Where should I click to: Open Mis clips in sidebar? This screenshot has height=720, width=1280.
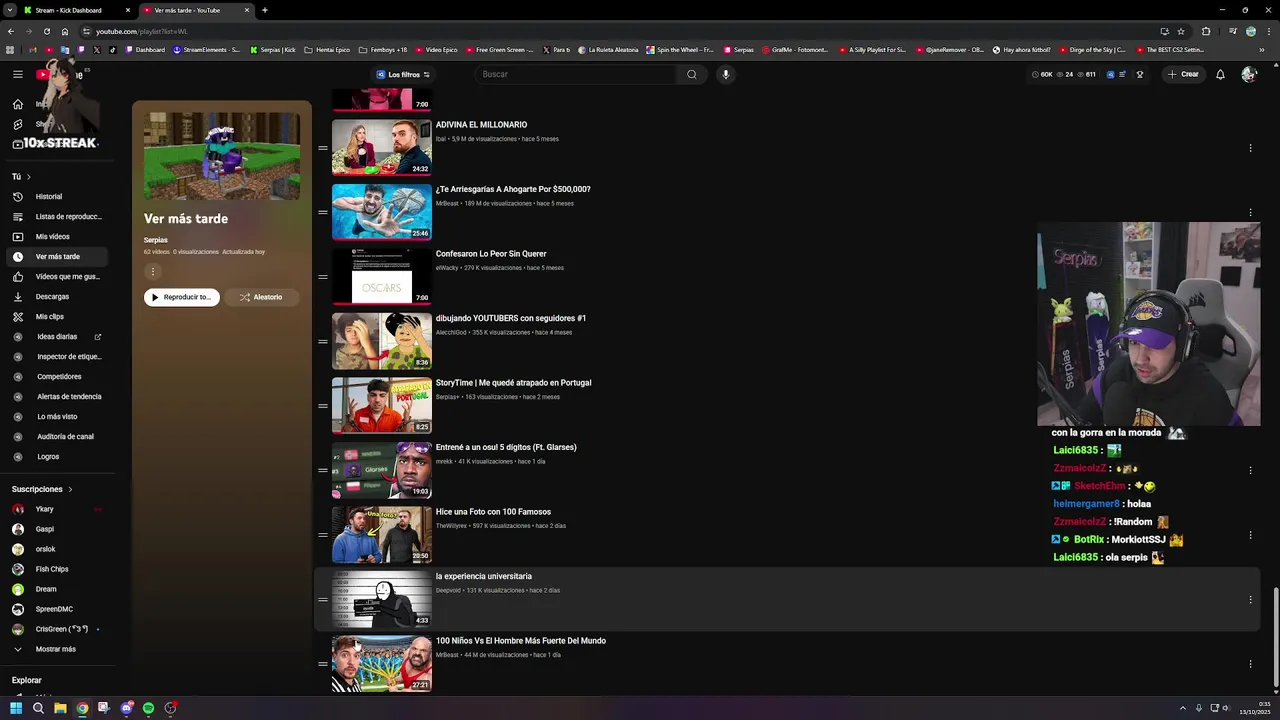(x=58, y=317)
